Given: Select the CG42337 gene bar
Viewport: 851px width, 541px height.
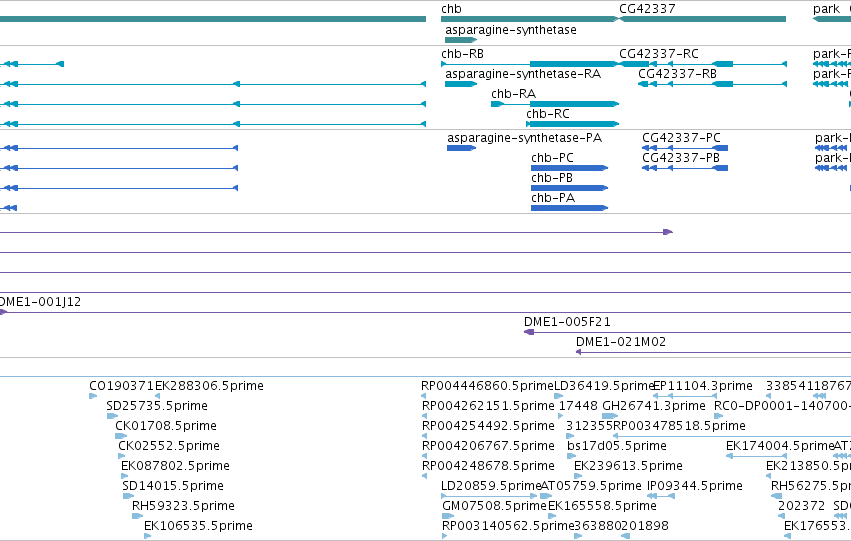Looking at the screenshot, I should 702,19.
